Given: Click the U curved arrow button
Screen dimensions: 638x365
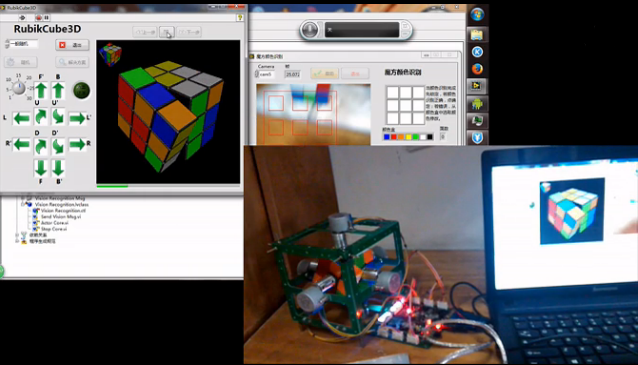Looking at the screenshot, I should (x=41, y=117).
